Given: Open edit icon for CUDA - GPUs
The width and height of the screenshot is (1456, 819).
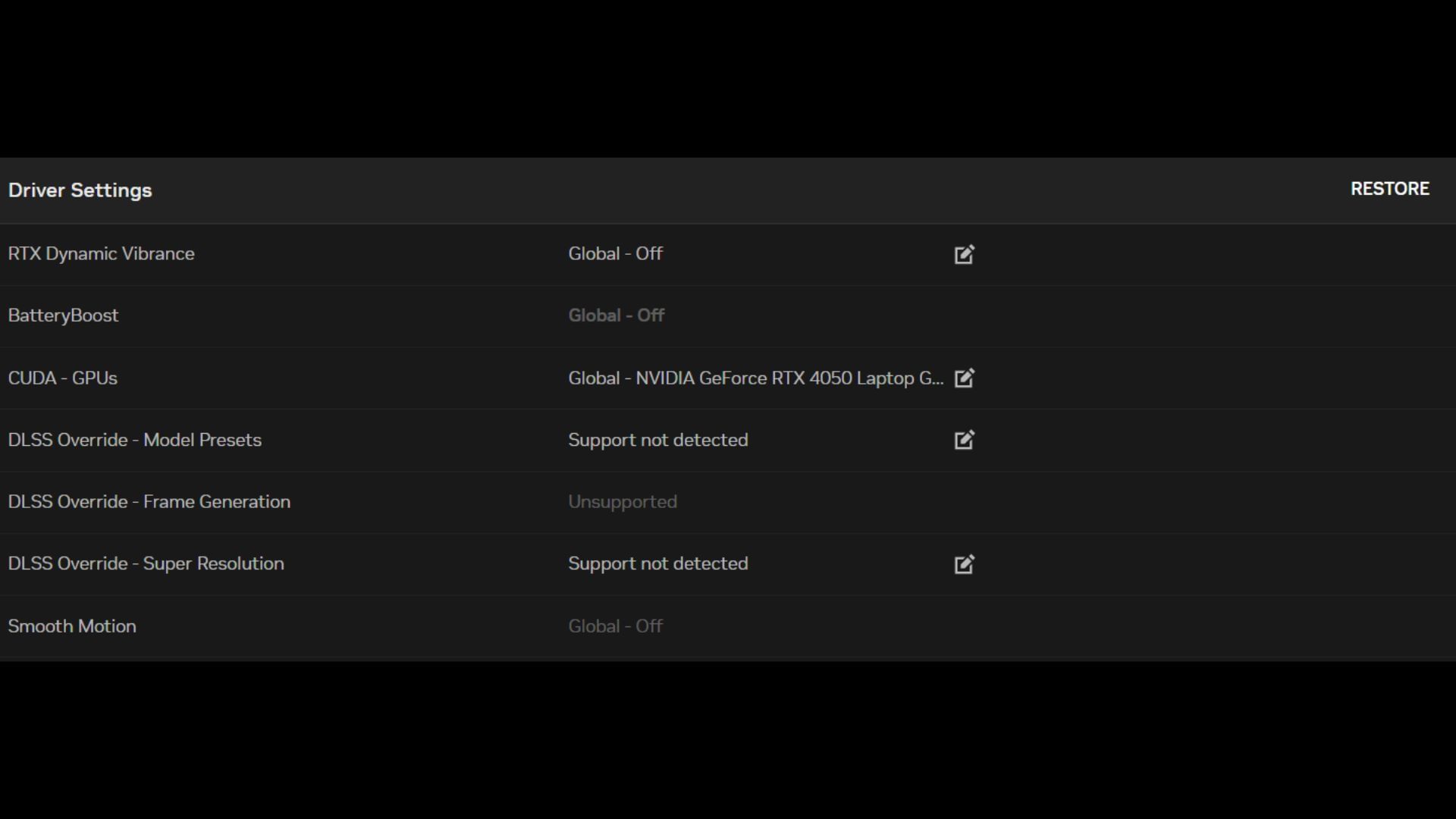Looking at the screenshot, I should (x=964, y=378).
